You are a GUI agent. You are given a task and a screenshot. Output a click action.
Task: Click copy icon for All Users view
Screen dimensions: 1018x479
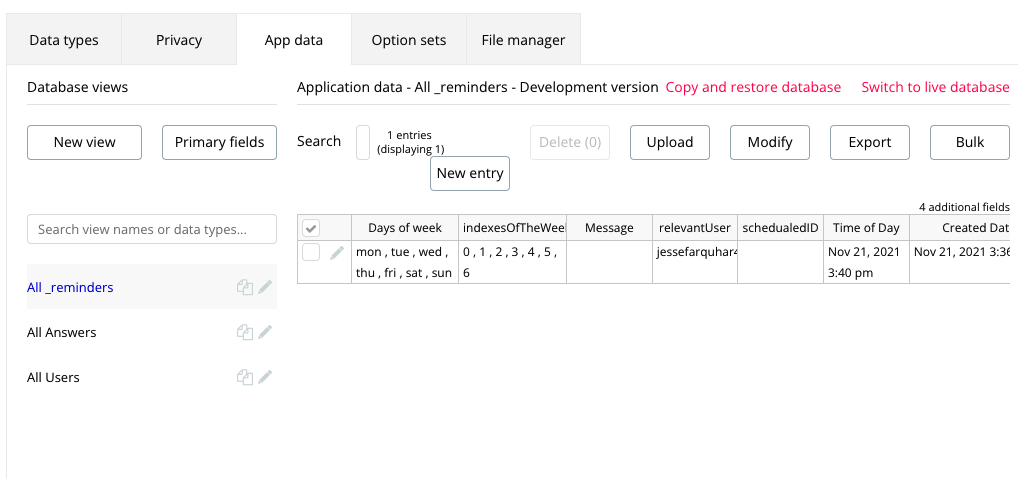244,377
